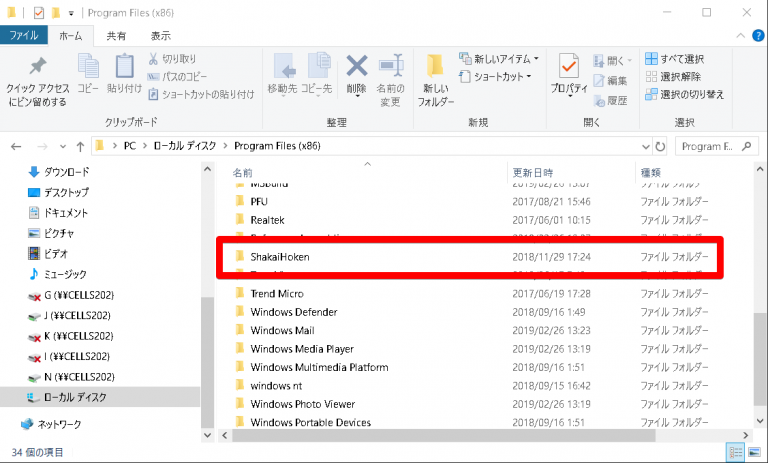
Task: Go back in navigation
Action: coord(16,146)
